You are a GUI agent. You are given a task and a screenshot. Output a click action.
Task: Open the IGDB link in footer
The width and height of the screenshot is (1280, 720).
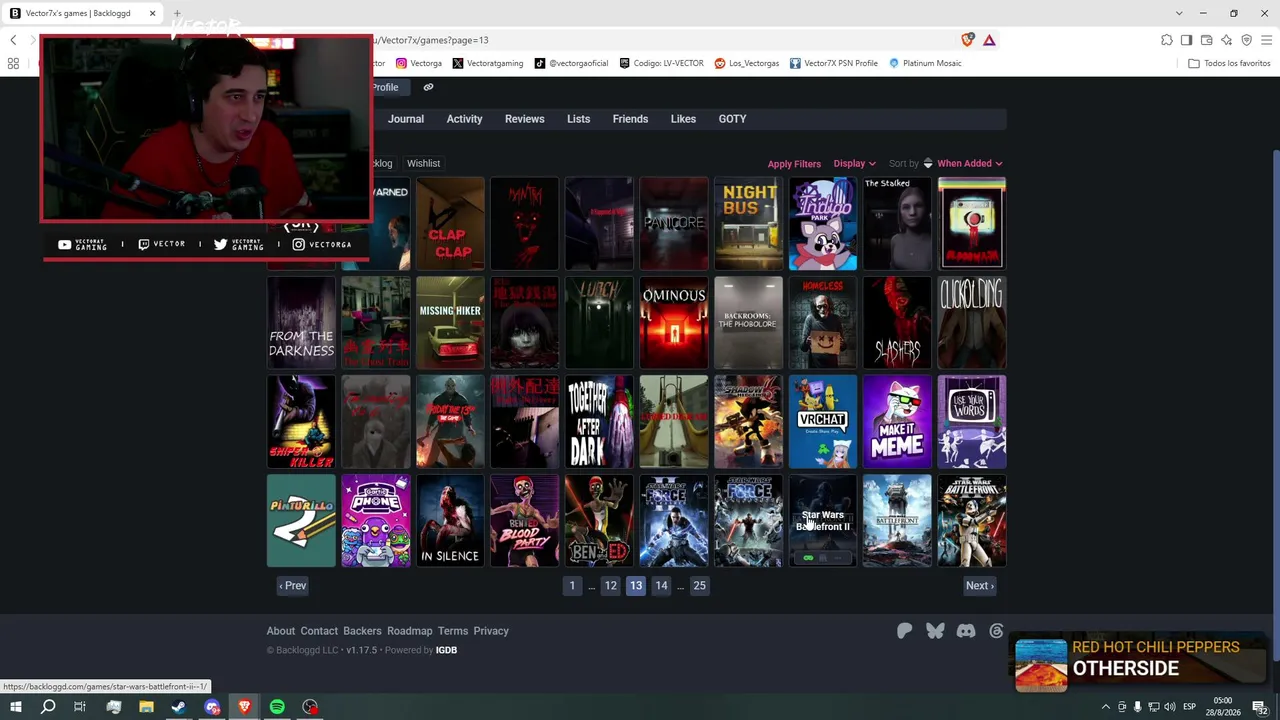coord(446,650)
